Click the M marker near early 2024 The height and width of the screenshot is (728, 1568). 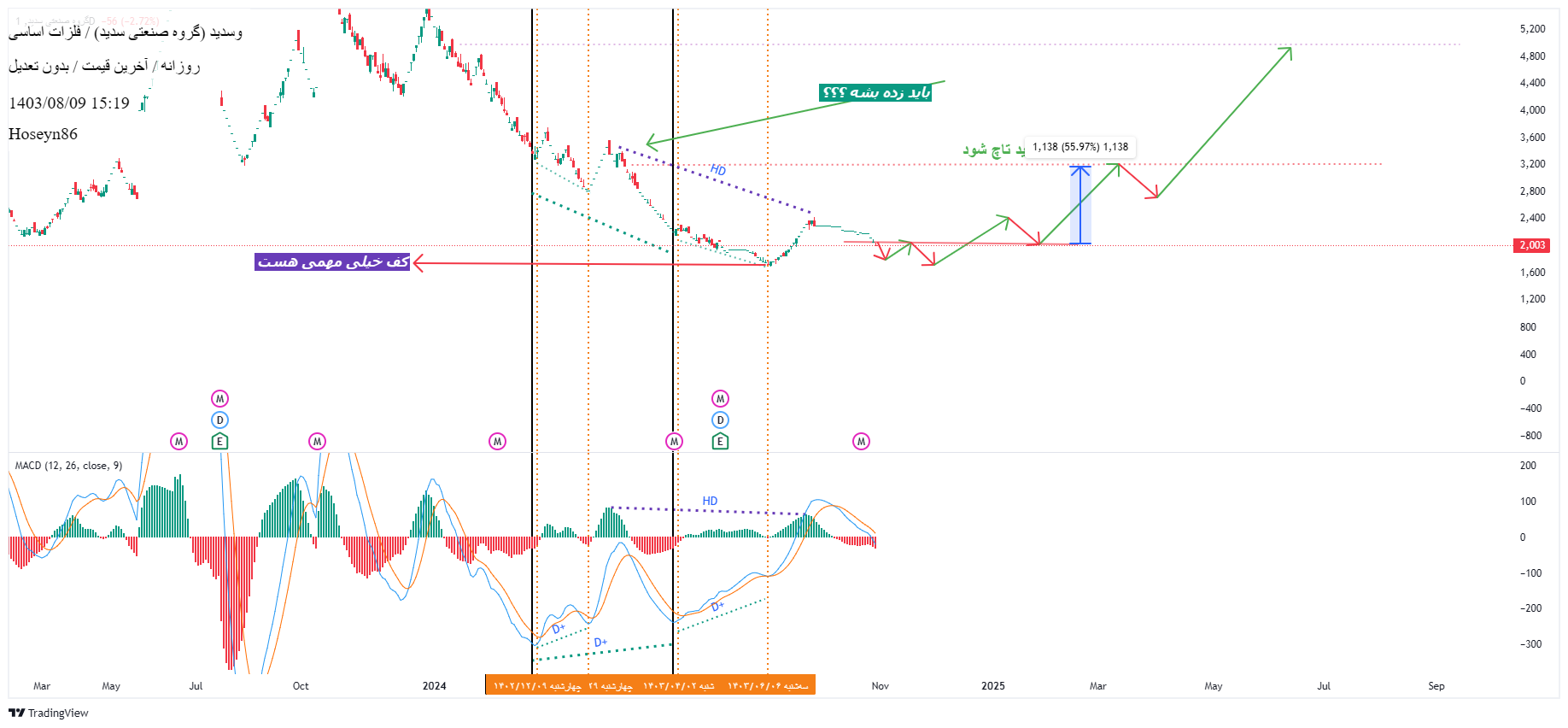(x=498, y=442)
